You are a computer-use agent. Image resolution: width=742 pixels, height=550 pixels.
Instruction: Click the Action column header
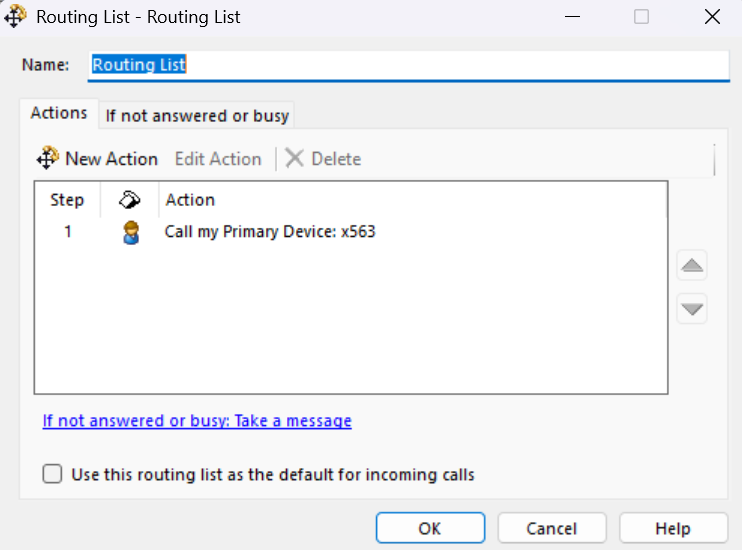click(x=190, y=200)
